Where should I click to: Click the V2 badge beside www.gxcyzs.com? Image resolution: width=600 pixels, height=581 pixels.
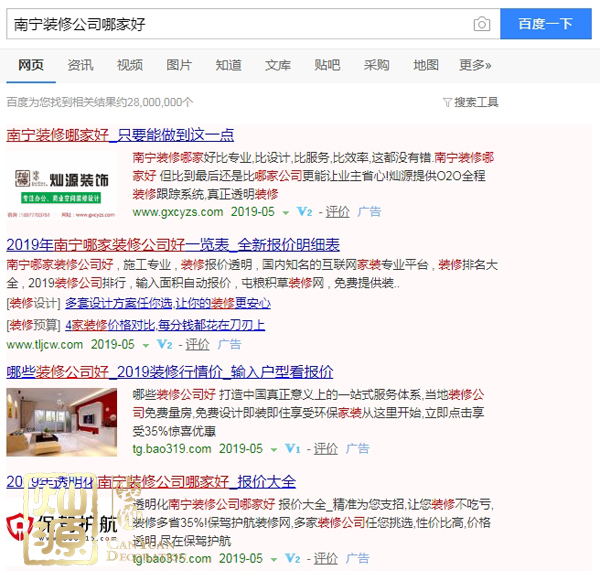(x=306, y=212)
